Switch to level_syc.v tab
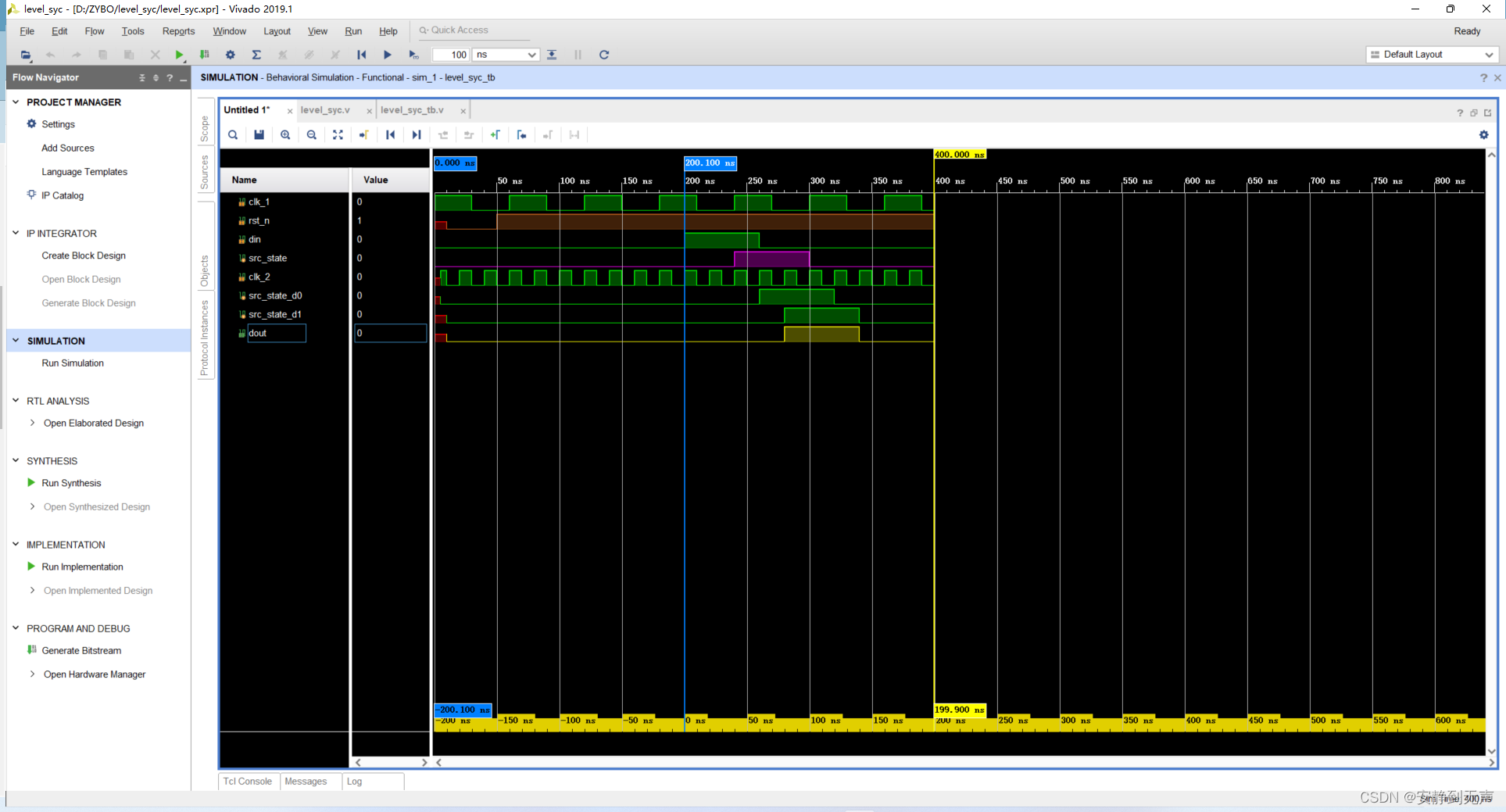The image size is (1506, 812). click(x=325, y=110)
